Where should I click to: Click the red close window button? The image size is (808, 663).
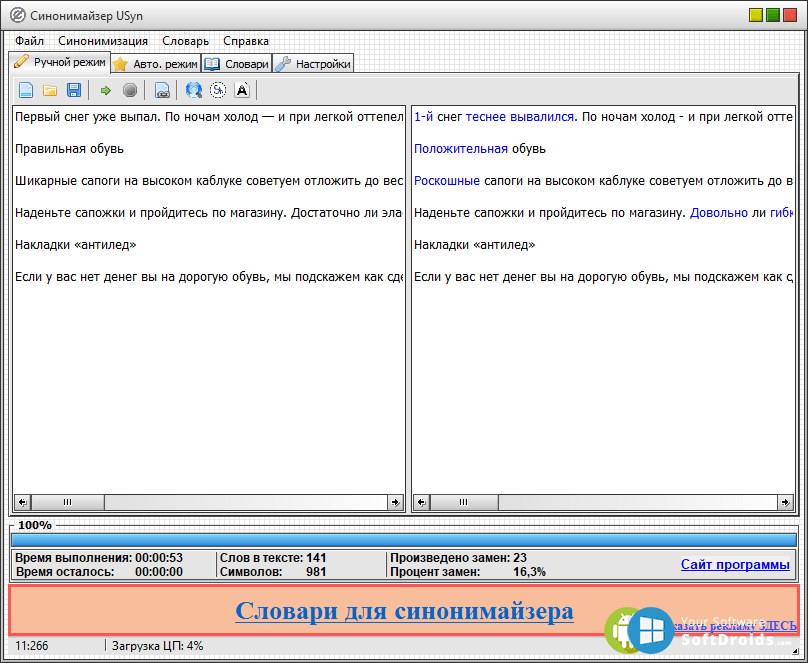click(x=790, y=15)
